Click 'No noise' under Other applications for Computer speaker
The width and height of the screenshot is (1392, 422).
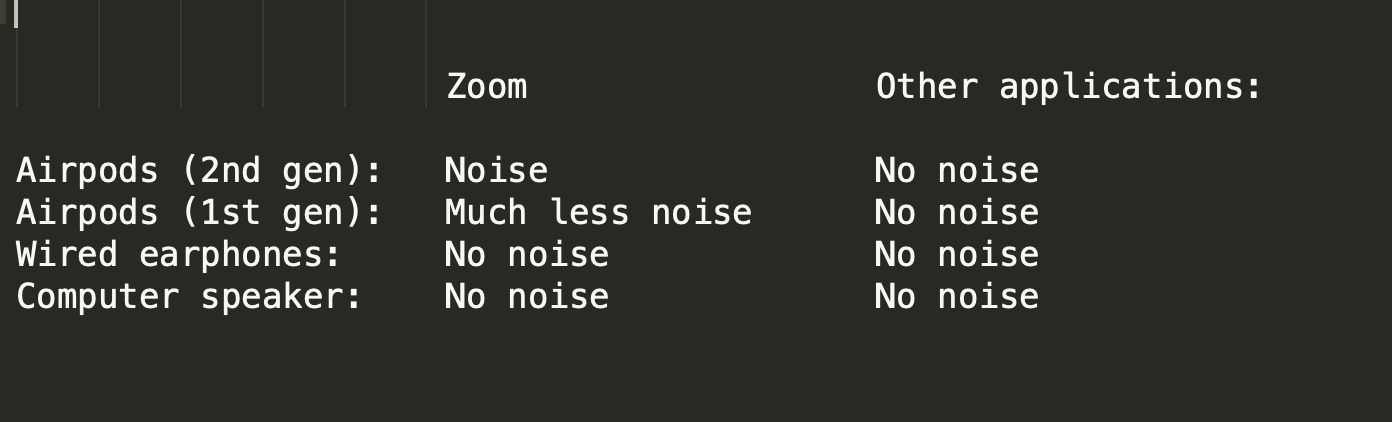[x=957, y=297]
